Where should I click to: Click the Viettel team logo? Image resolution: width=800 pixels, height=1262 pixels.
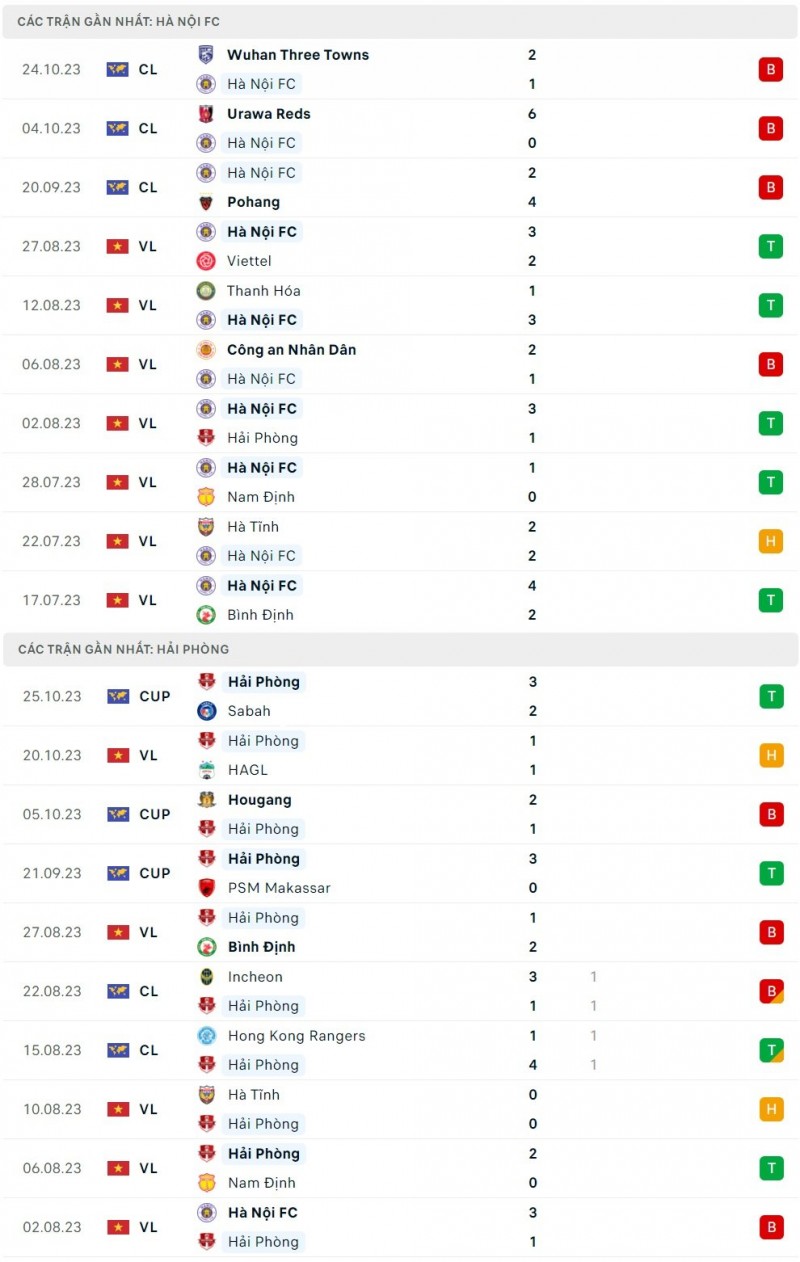pos(206,261)
